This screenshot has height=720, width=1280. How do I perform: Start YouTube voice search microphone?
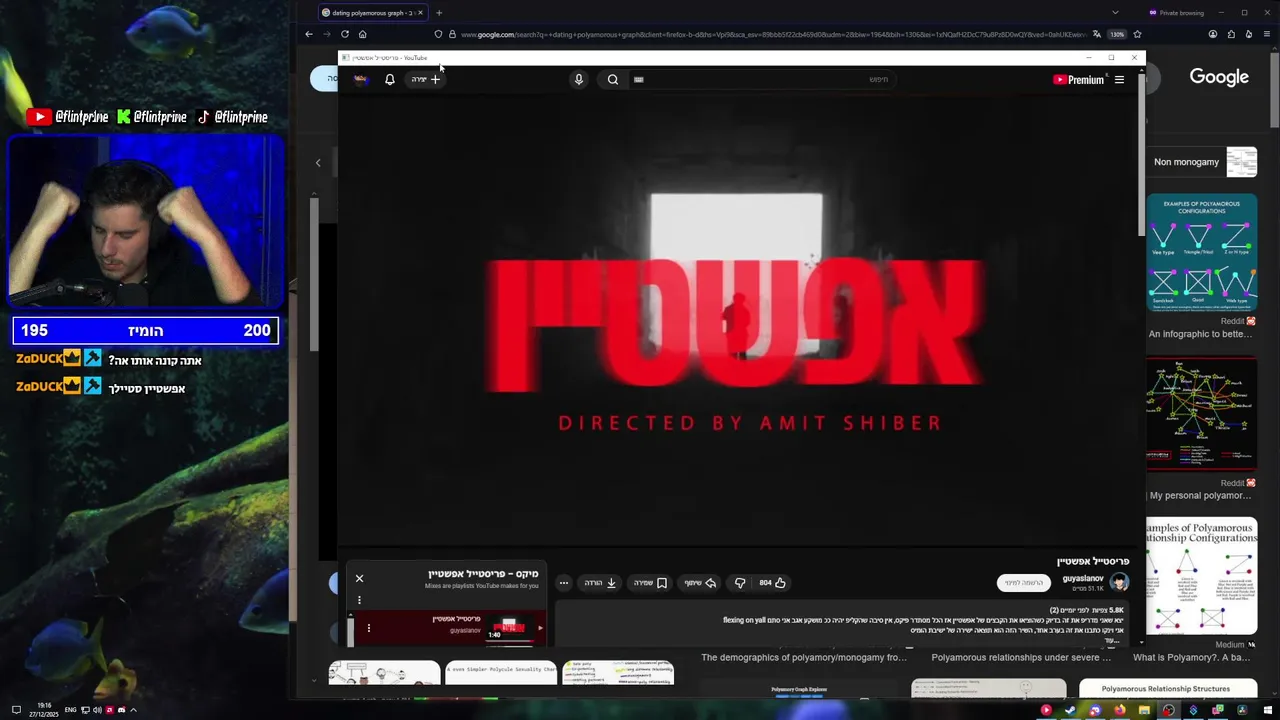(x=578, y=80)
